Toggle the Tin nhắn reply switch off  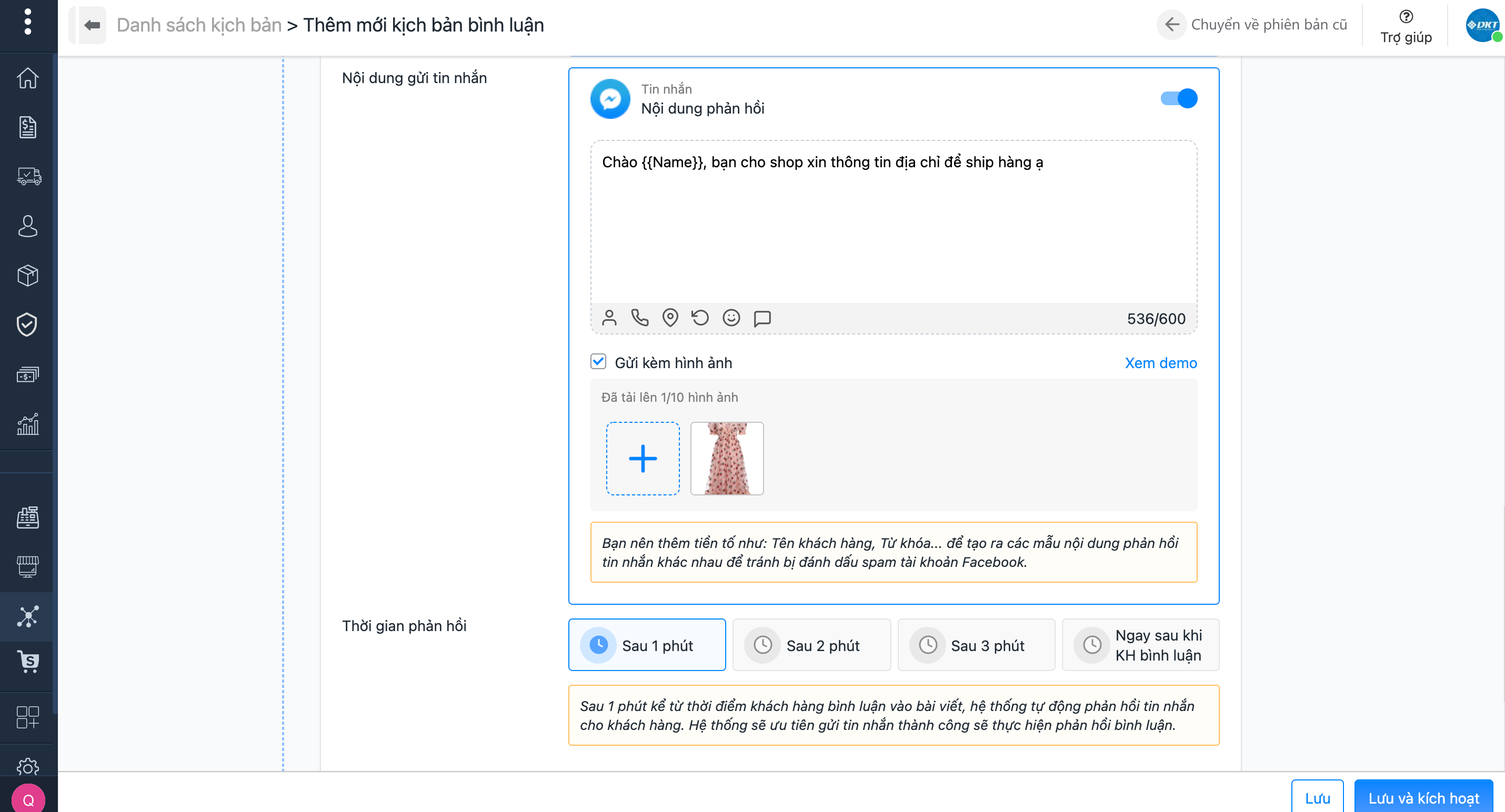tap(1178, 99)
